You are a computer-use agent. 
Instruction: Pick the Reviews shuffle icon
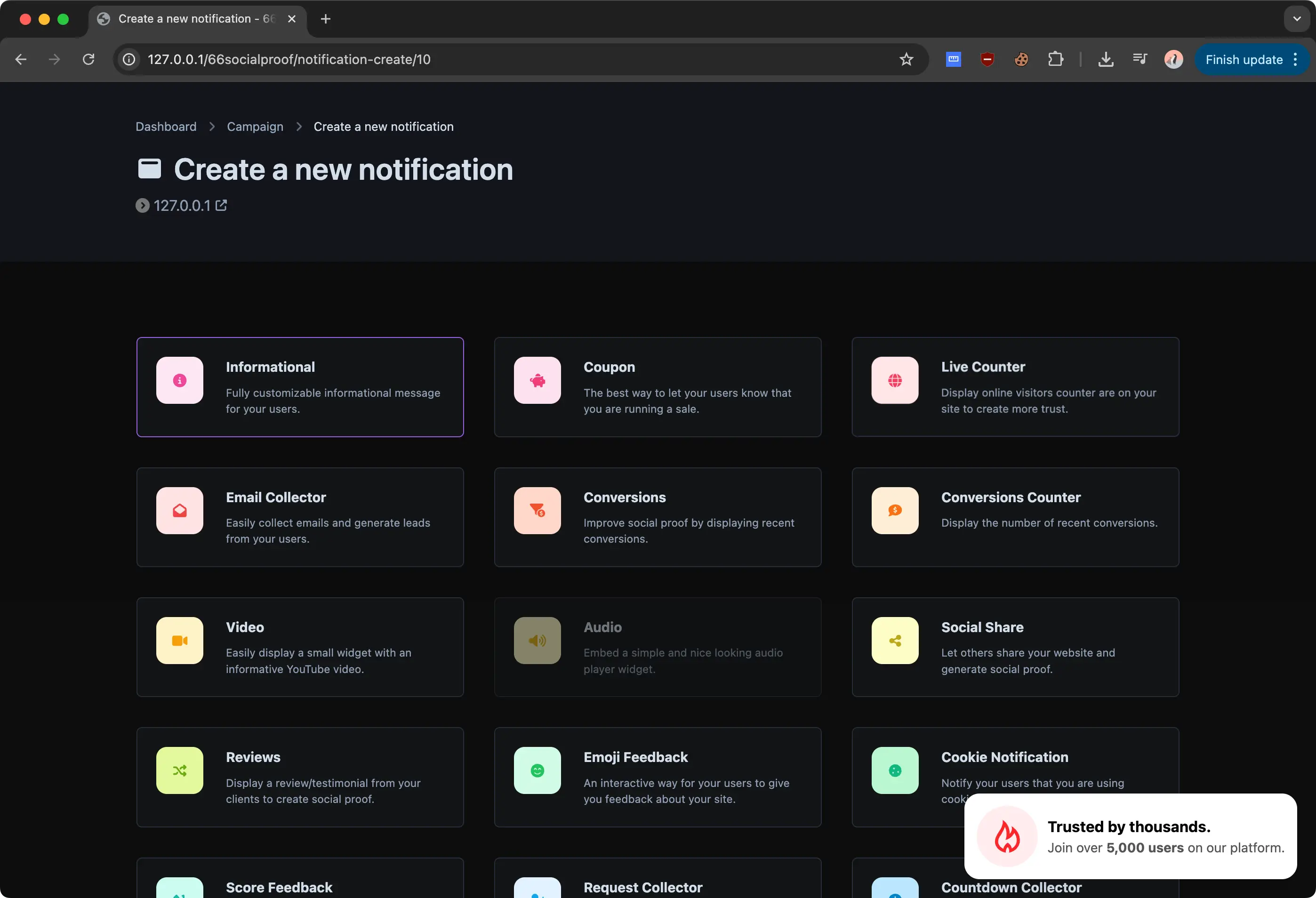[x=179, y=770]
